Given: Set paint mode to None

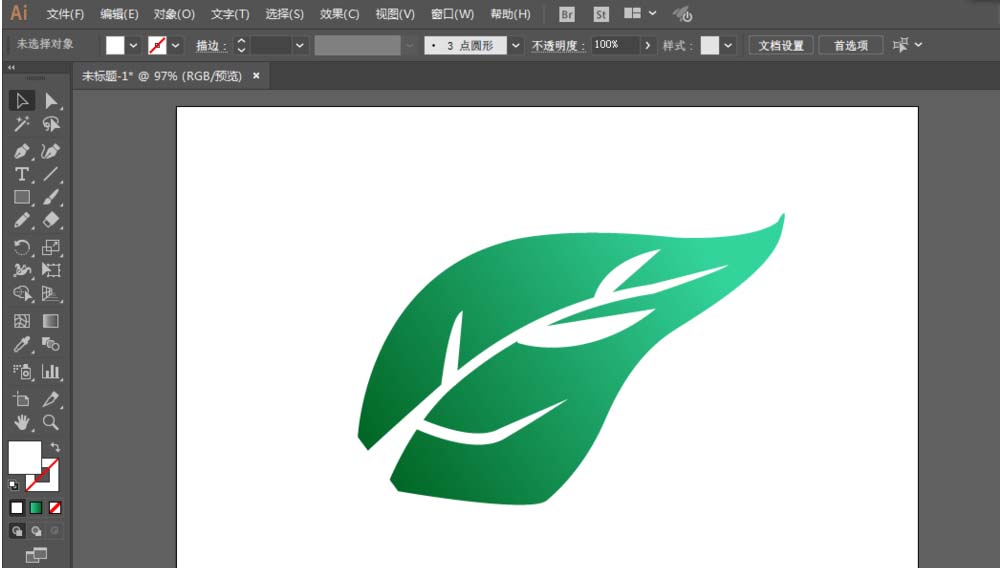Looking at the screenshot, I should point(55,508).
